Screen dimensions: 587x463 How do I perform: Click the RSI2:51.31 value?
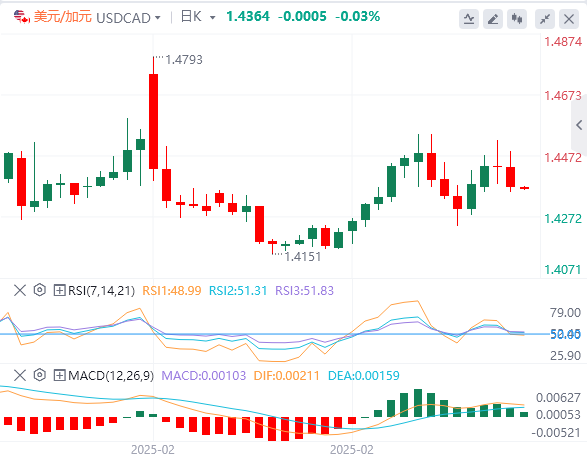pos(238,290)
